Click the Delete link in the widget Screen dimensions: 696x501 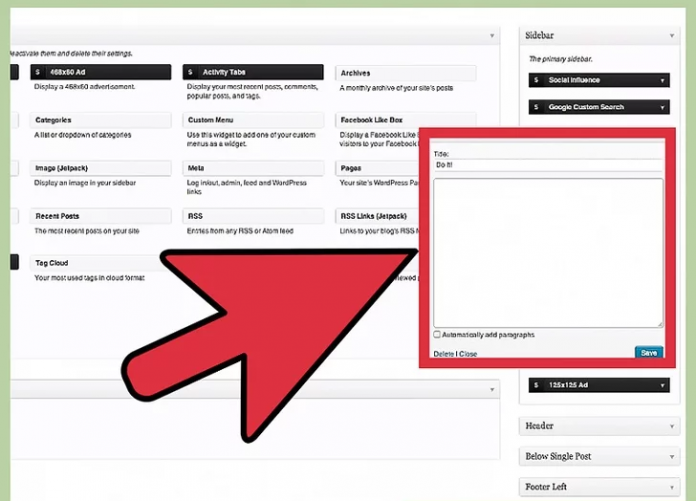coord(443,354)
